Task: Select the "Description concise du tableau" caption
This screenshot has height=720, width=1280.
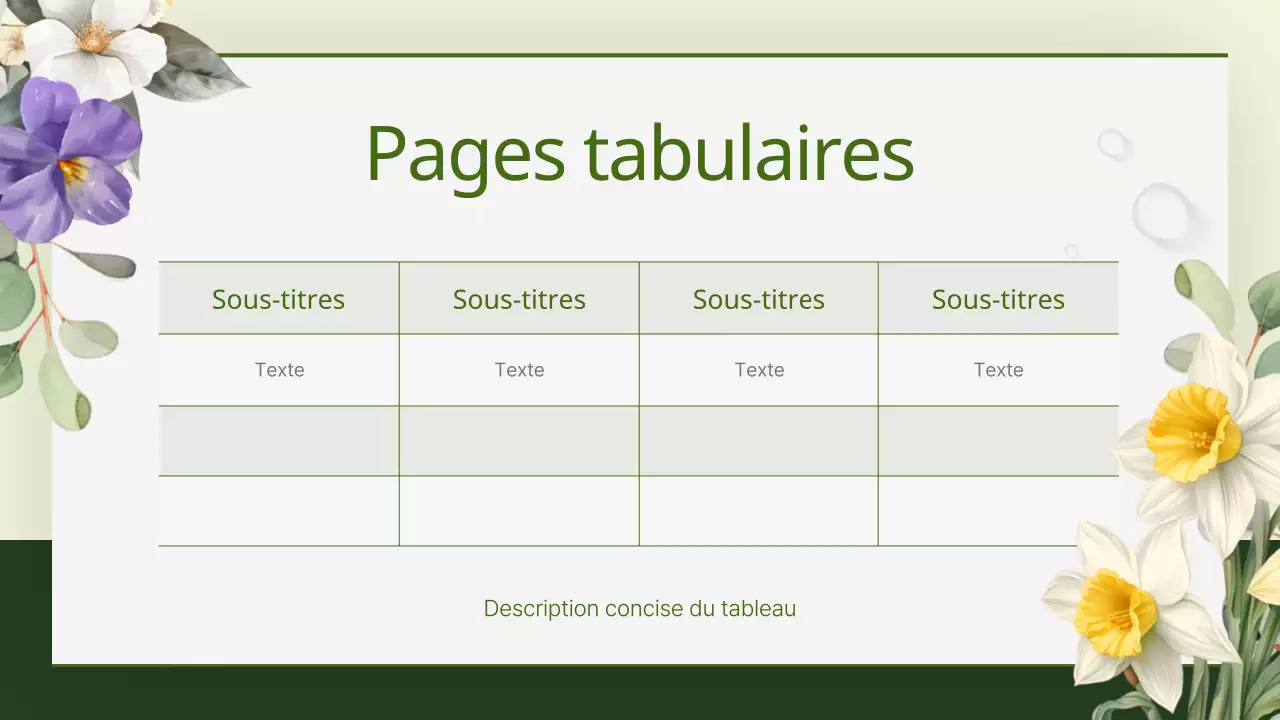Action: point(640,608)
